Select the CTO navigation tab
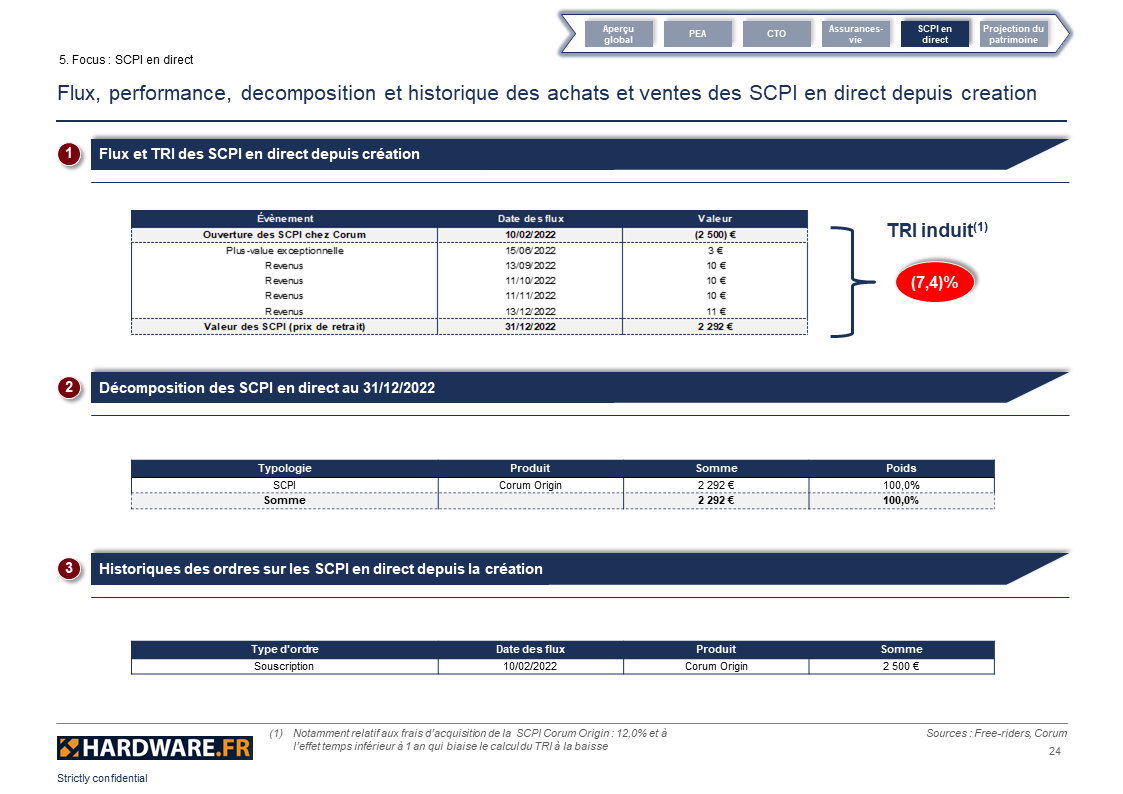The image size is (1123, 794). point(776,34)
